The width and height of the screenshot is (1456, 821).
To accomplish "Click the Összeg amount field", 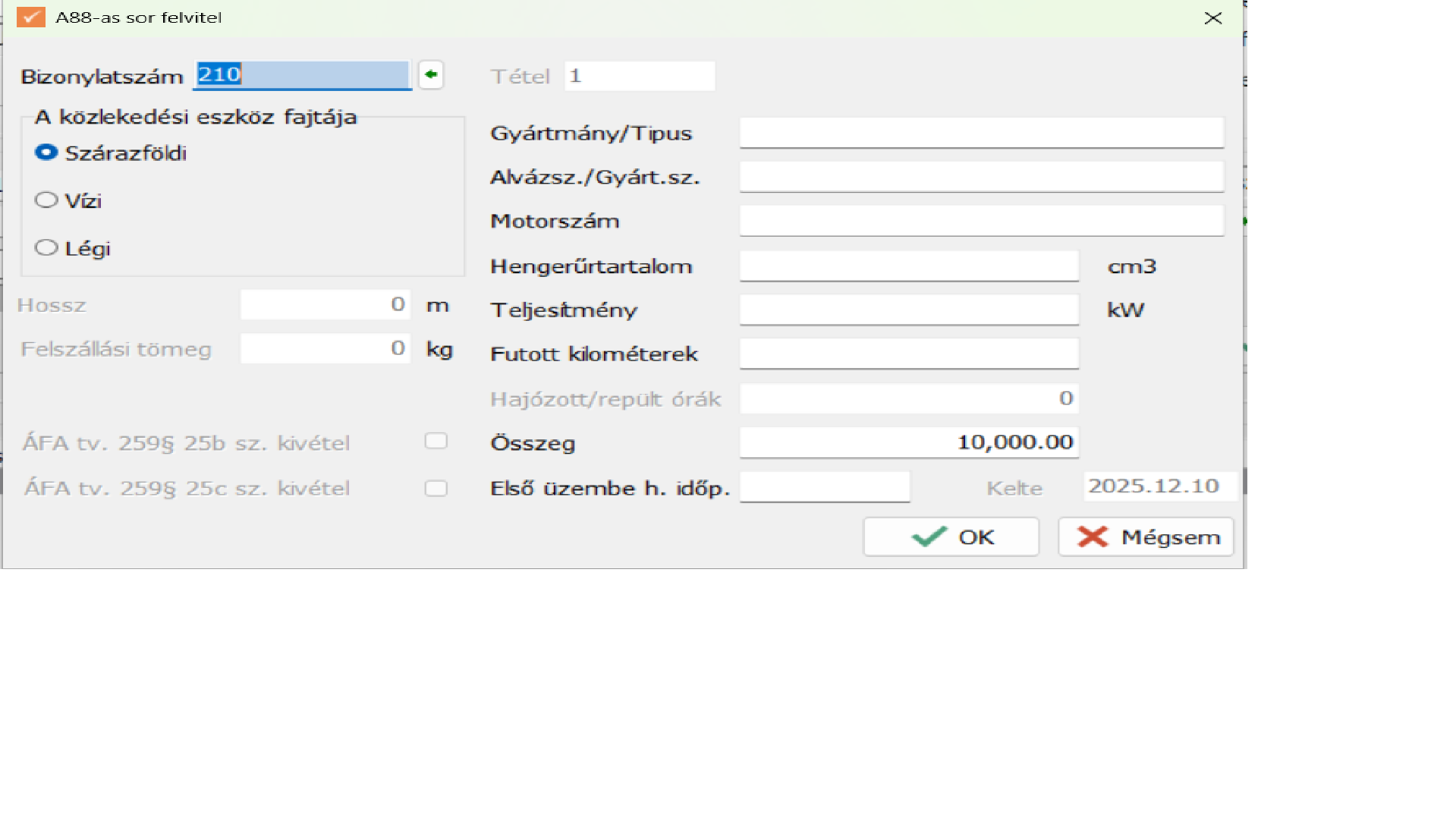I will pos(909,442).
